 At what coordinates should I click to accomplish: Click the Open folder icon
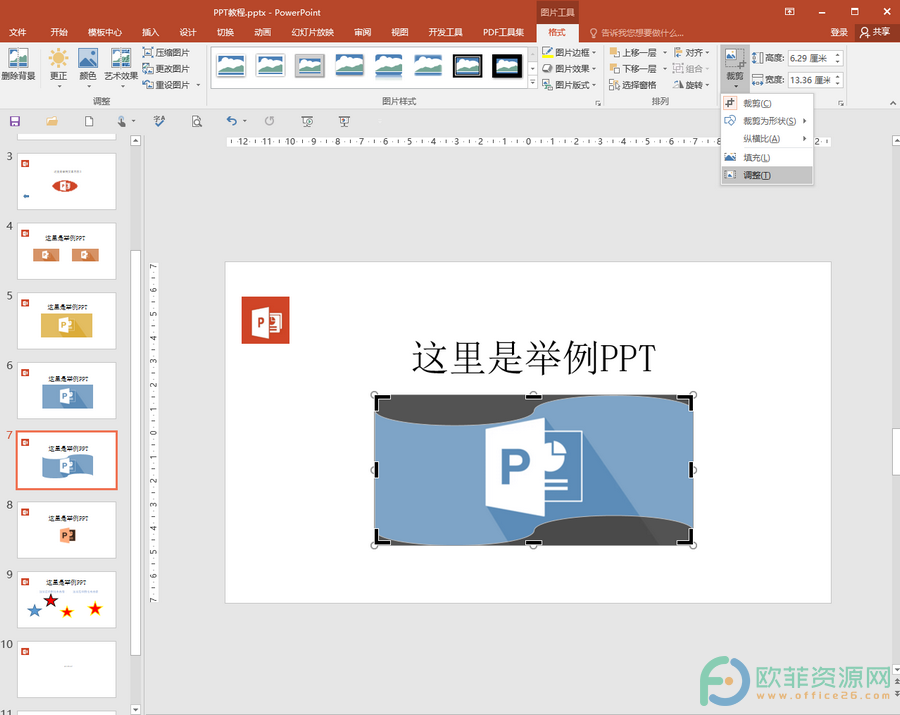tap(52, 121)
